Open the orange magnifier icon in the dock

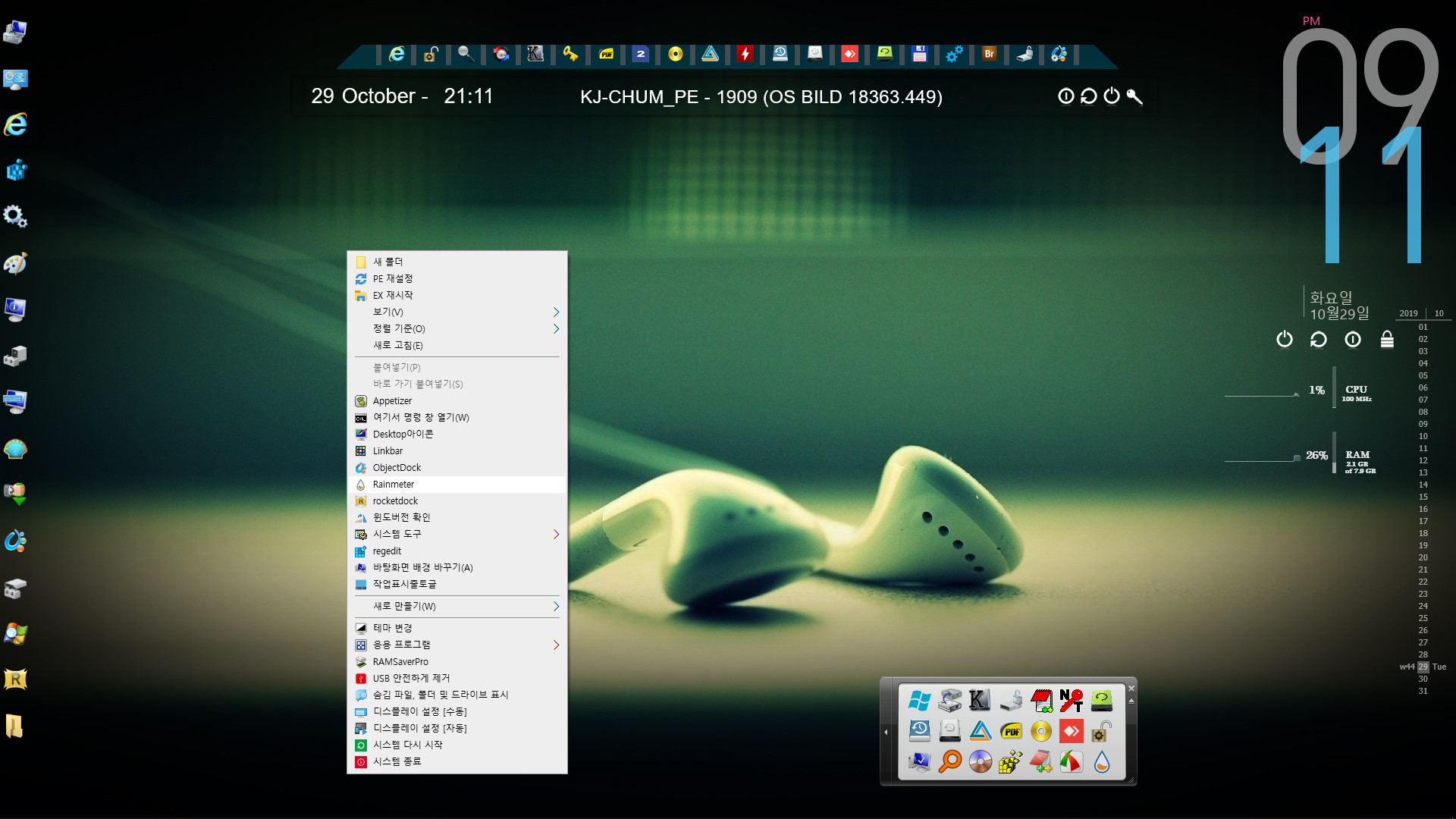pyautogui.click(x=950, y=761)
